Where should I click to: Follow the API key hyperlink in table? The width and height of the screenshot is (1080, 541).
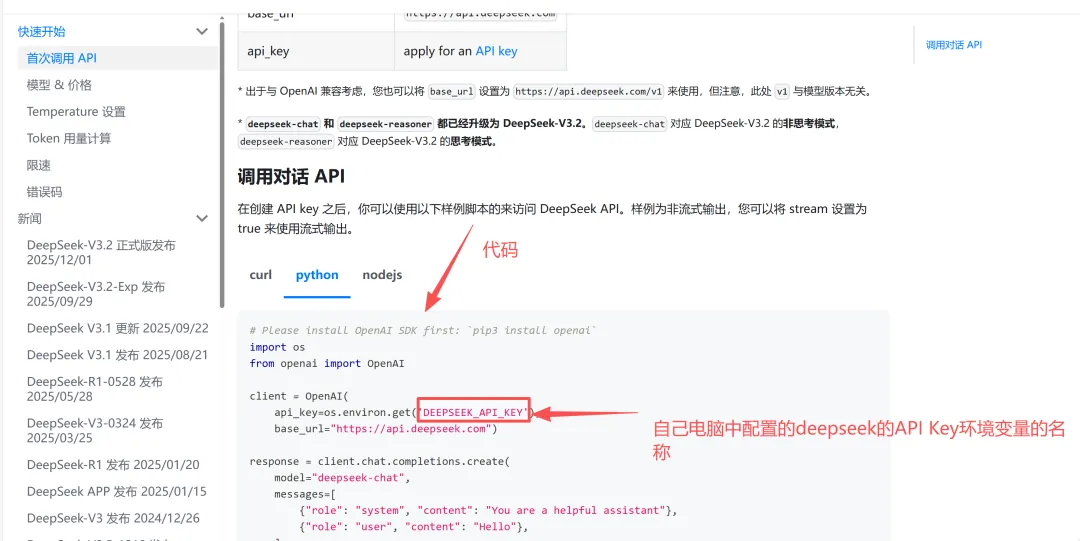tap(496, 51)
